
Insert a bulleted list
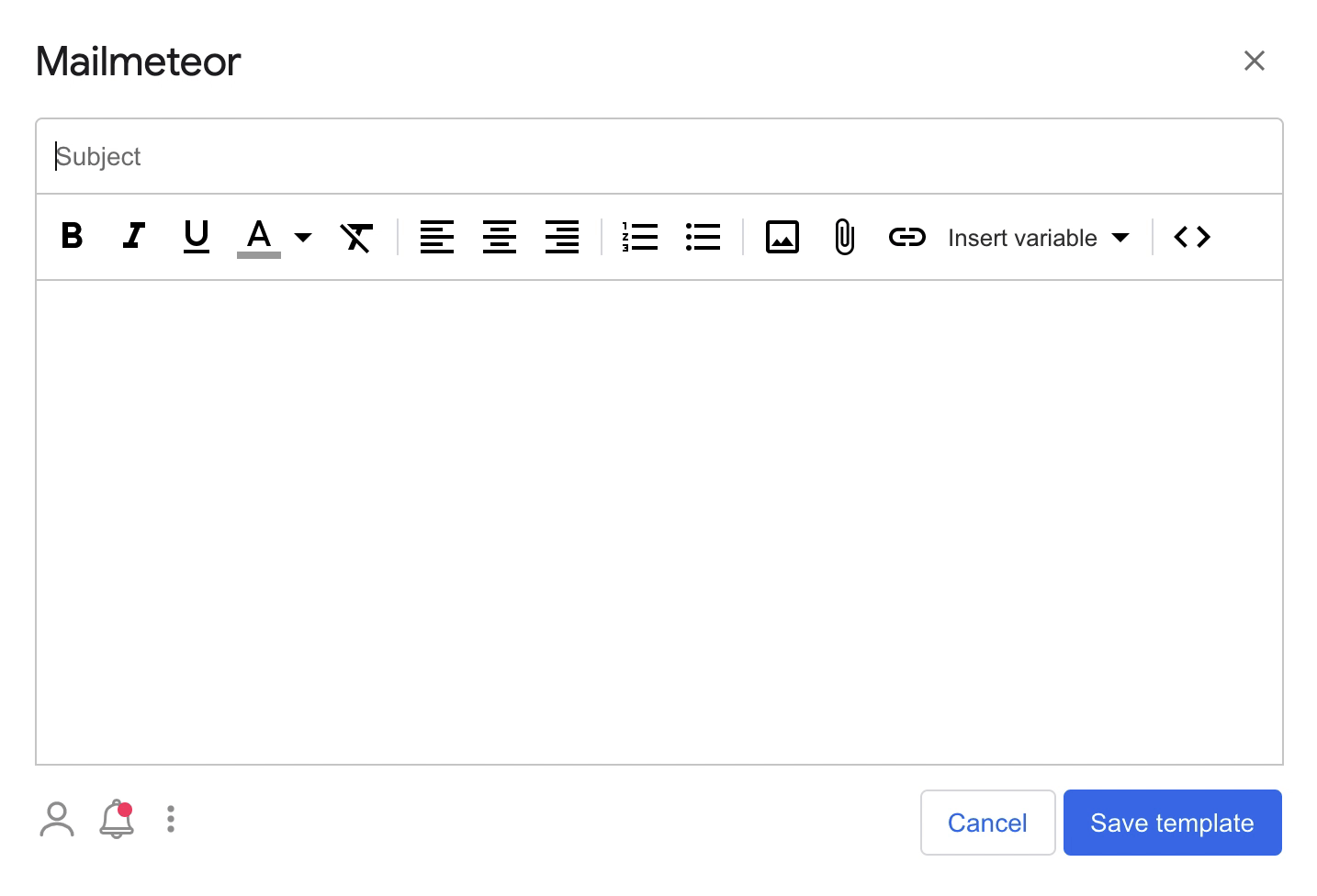703,237
